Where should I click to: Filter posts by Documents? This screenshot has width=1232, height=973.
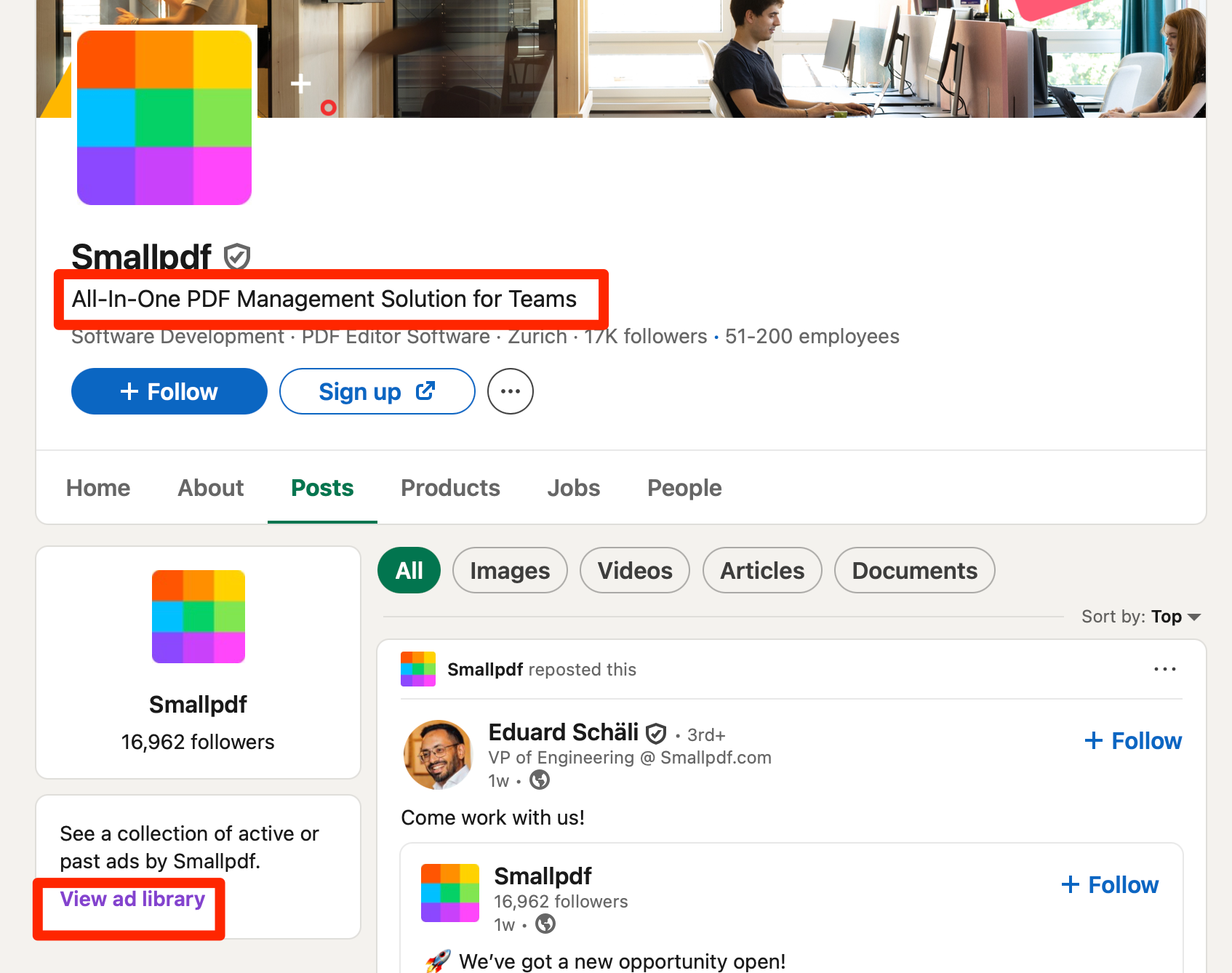pos(915,570)
